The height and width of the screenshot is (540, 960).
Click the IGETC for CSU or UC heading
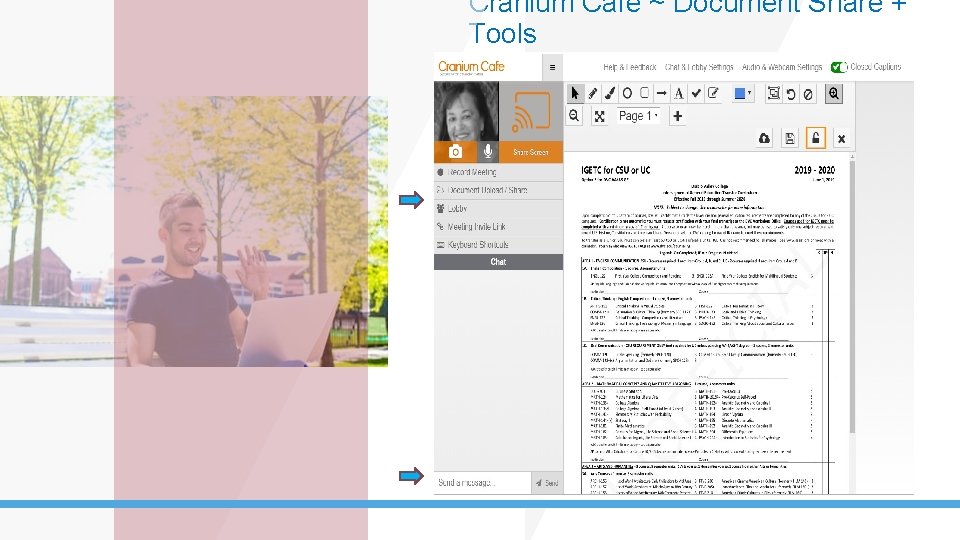tap(615, 170)
